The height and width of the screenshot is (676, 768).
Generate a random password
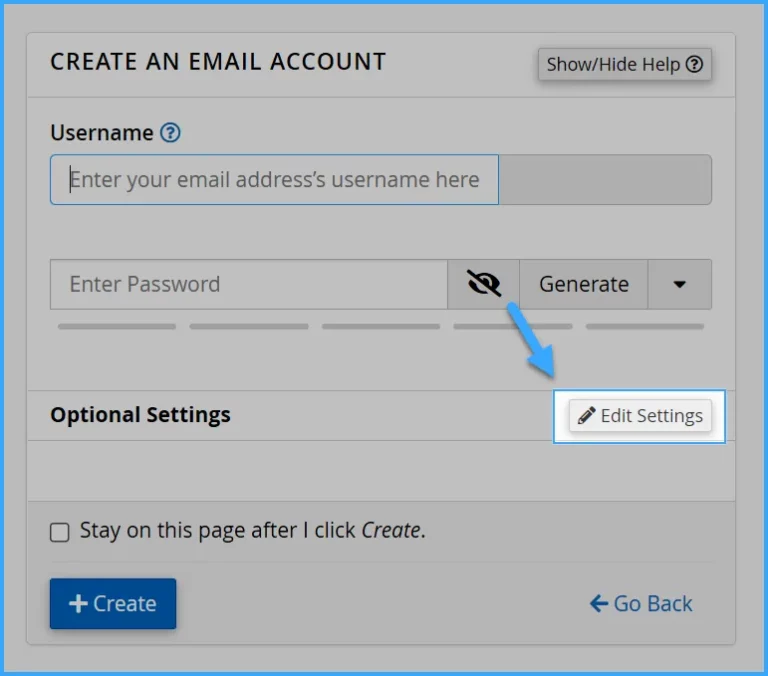(584, 284)
